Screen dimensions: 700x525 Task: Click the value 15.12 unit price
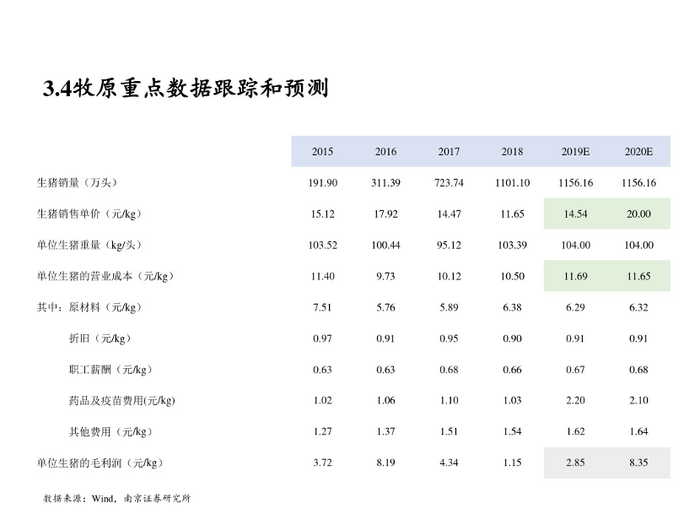click(x=323, y=214)
